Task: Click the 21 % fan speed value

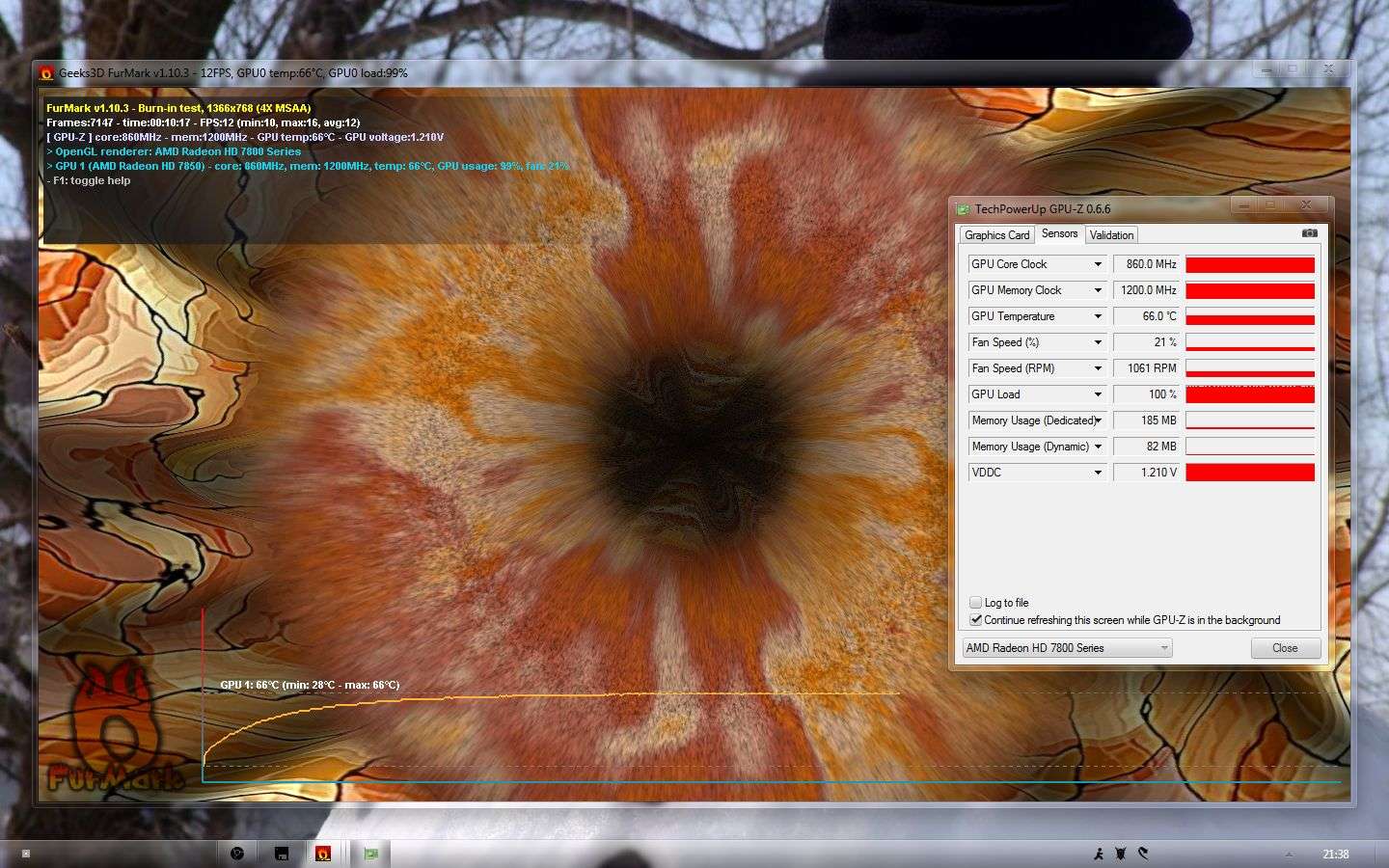Action: coord(1147,342)
